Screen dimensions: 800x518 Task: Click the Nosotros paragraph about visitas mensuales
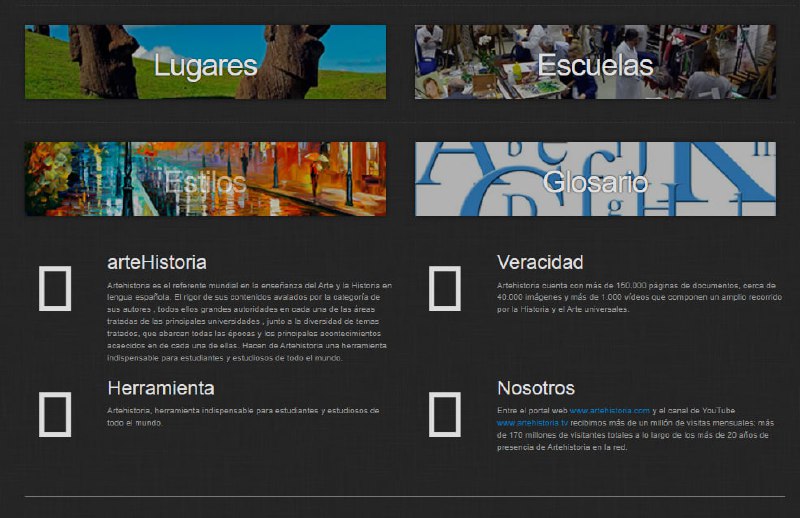[x=636, y=435]
